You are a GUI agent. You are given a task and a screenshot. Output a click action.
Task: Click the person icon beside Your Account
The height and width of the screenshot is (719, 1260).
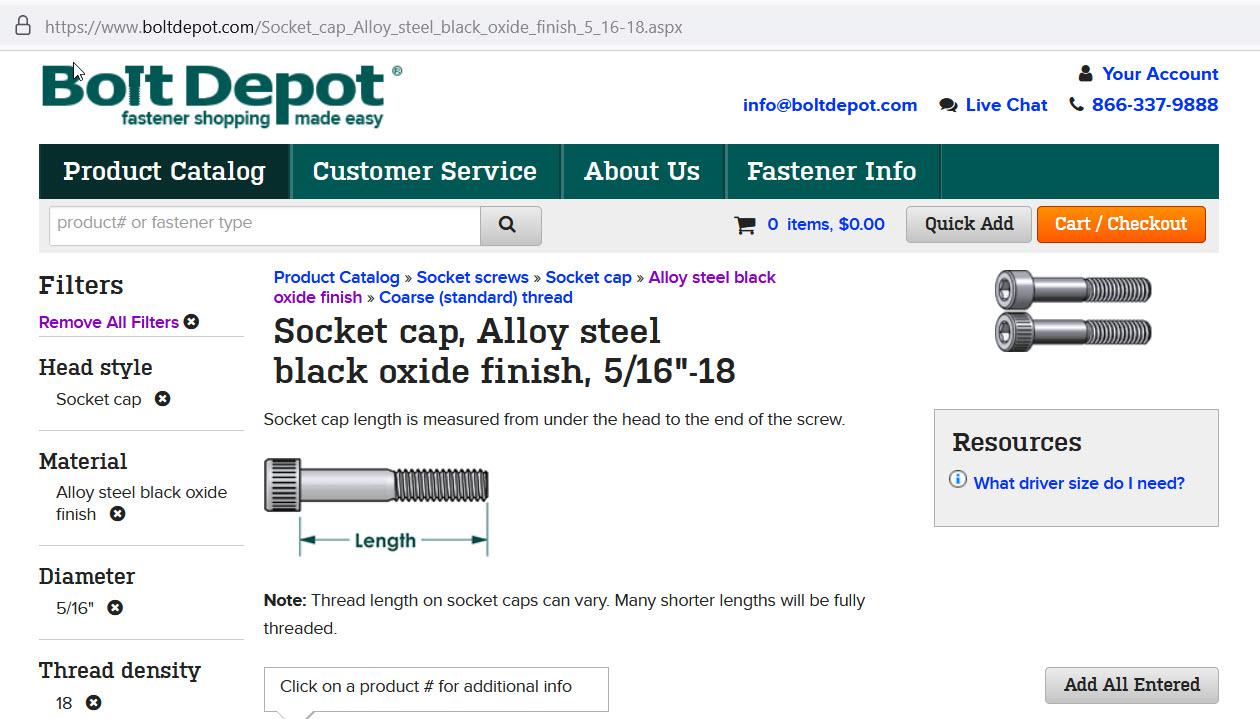click(1084, 72)
